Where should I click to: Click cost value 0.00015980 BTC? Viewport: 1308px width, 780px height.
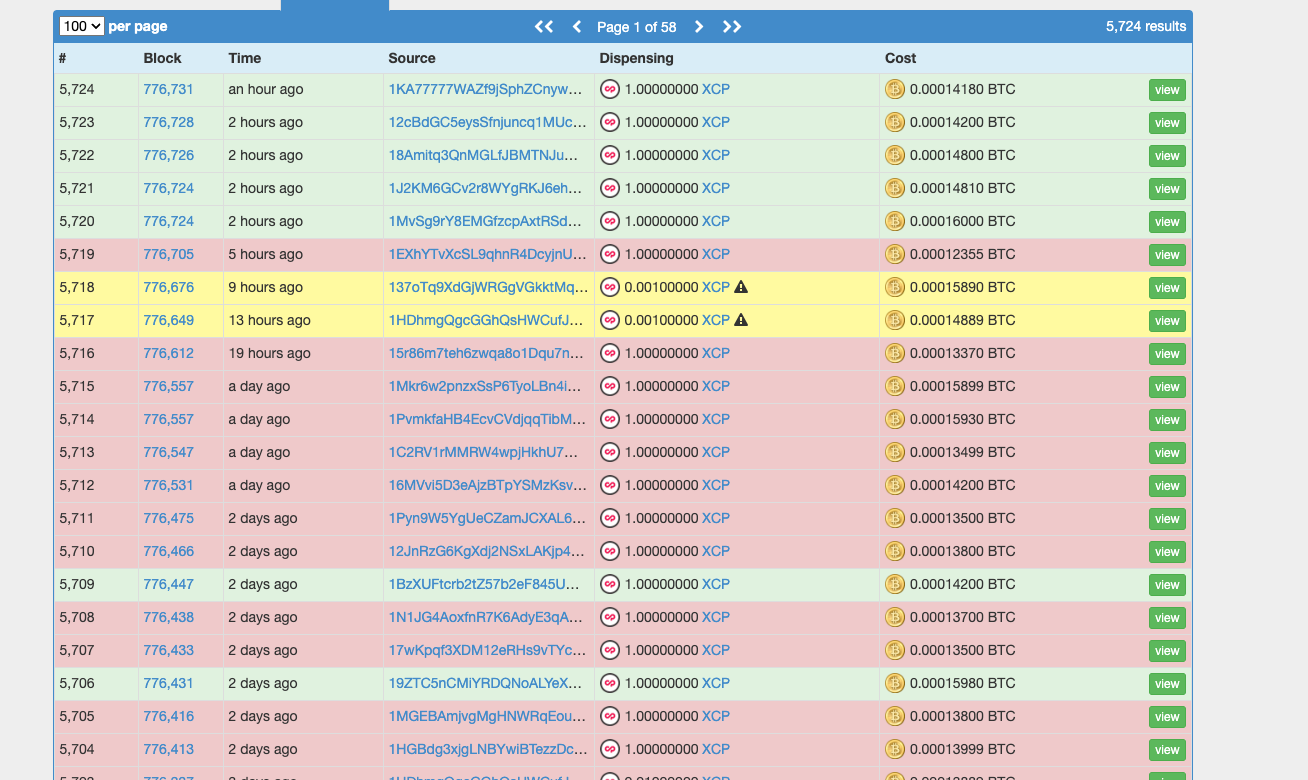tap(962, 683)
